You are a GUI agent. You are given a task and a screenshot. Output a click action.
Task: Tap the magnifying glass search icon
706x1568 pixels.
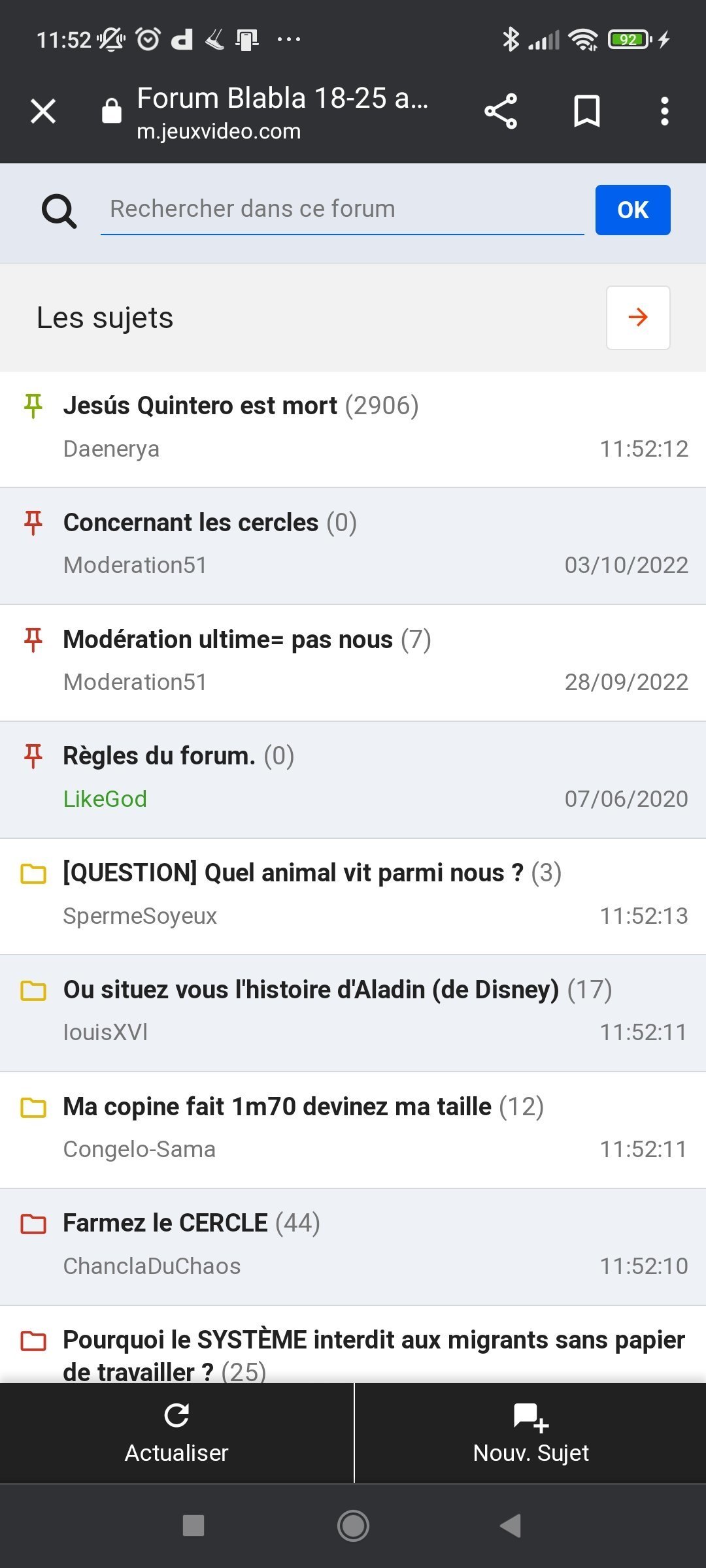click(59, 211)
